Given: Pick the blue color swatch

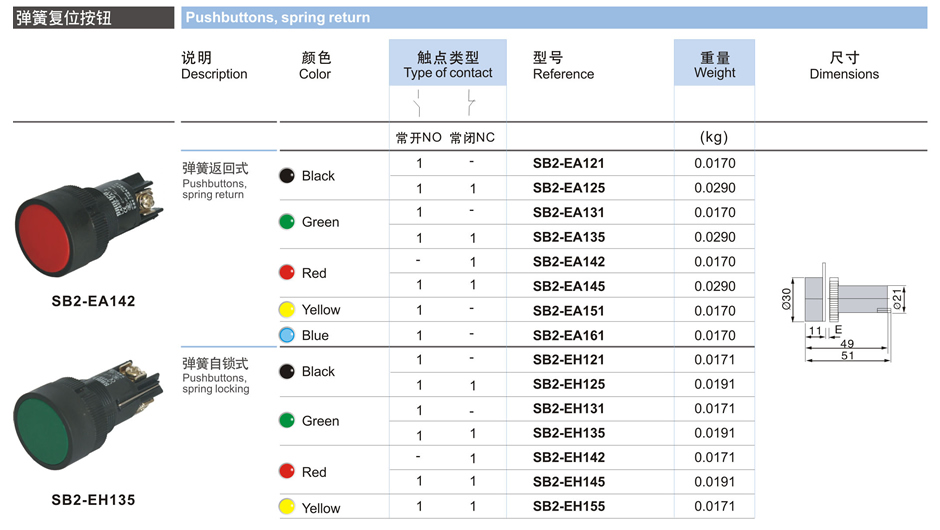Looking at the screenshot, I should click(287, 335).
